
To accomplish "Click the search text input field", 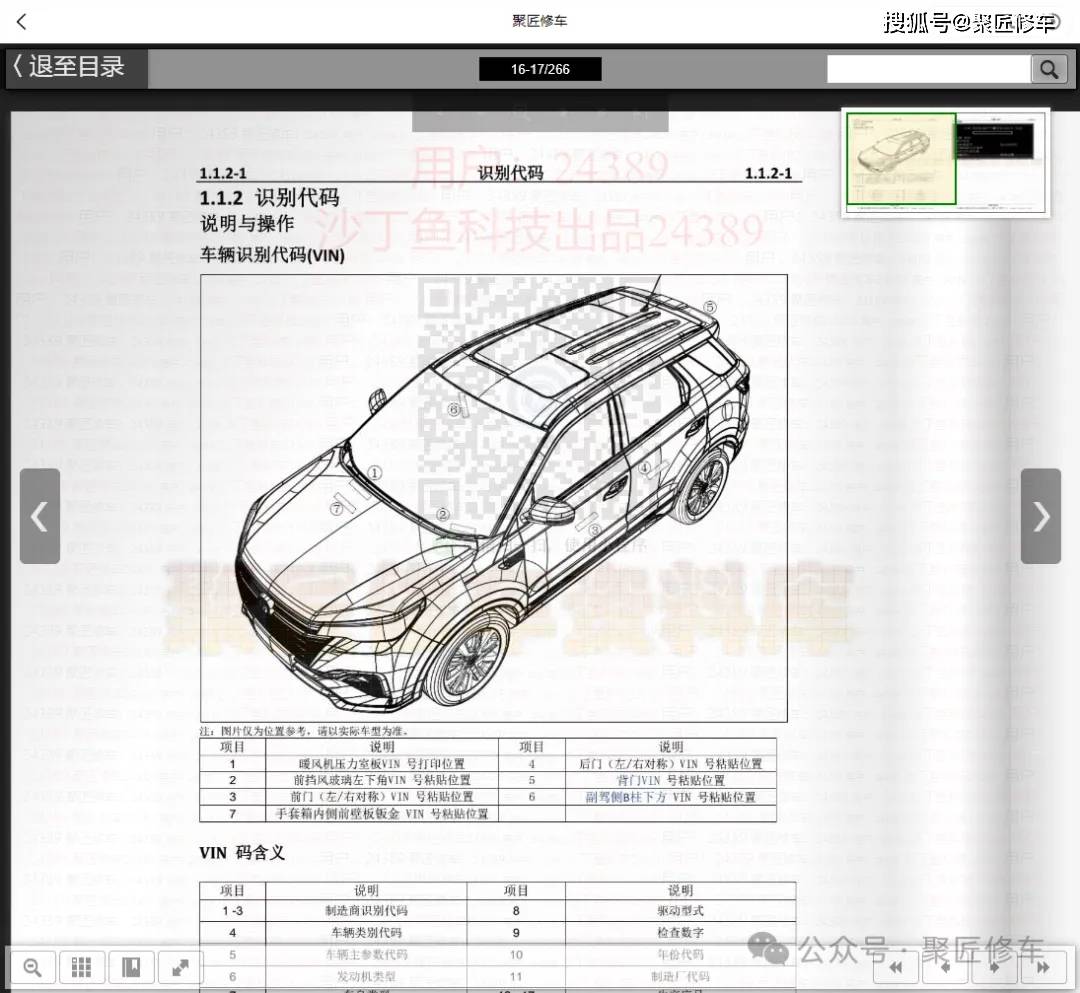I will [928, 69].
